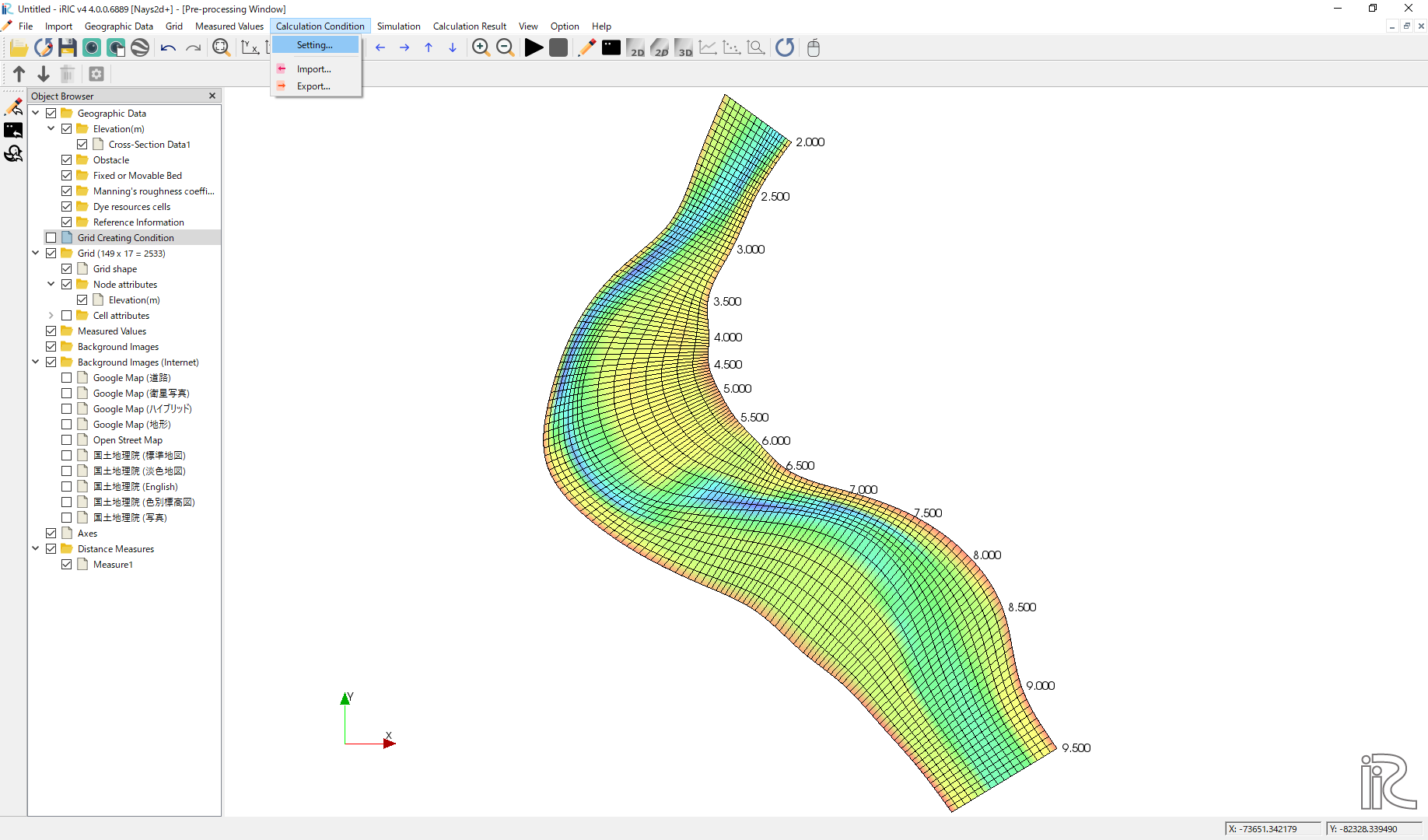The height and width of the screenshot is (840, 1428).
Task: Run the simulation with play button
Action: click(x=534, y=47)
